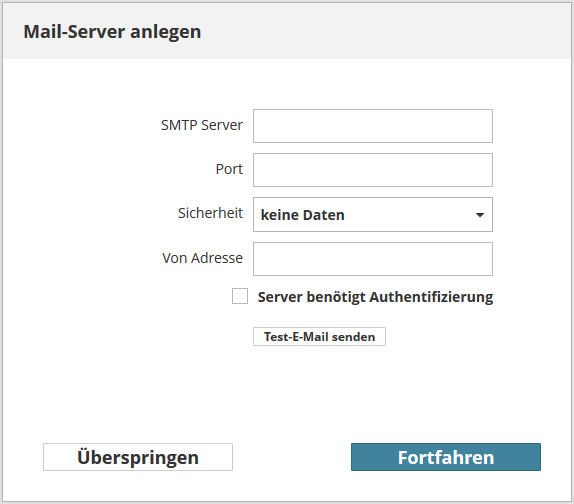Click the 'SMTP Server' field label
Image resolution: width=574 pixels, height=504 pixels.
[x=202, y=125]
